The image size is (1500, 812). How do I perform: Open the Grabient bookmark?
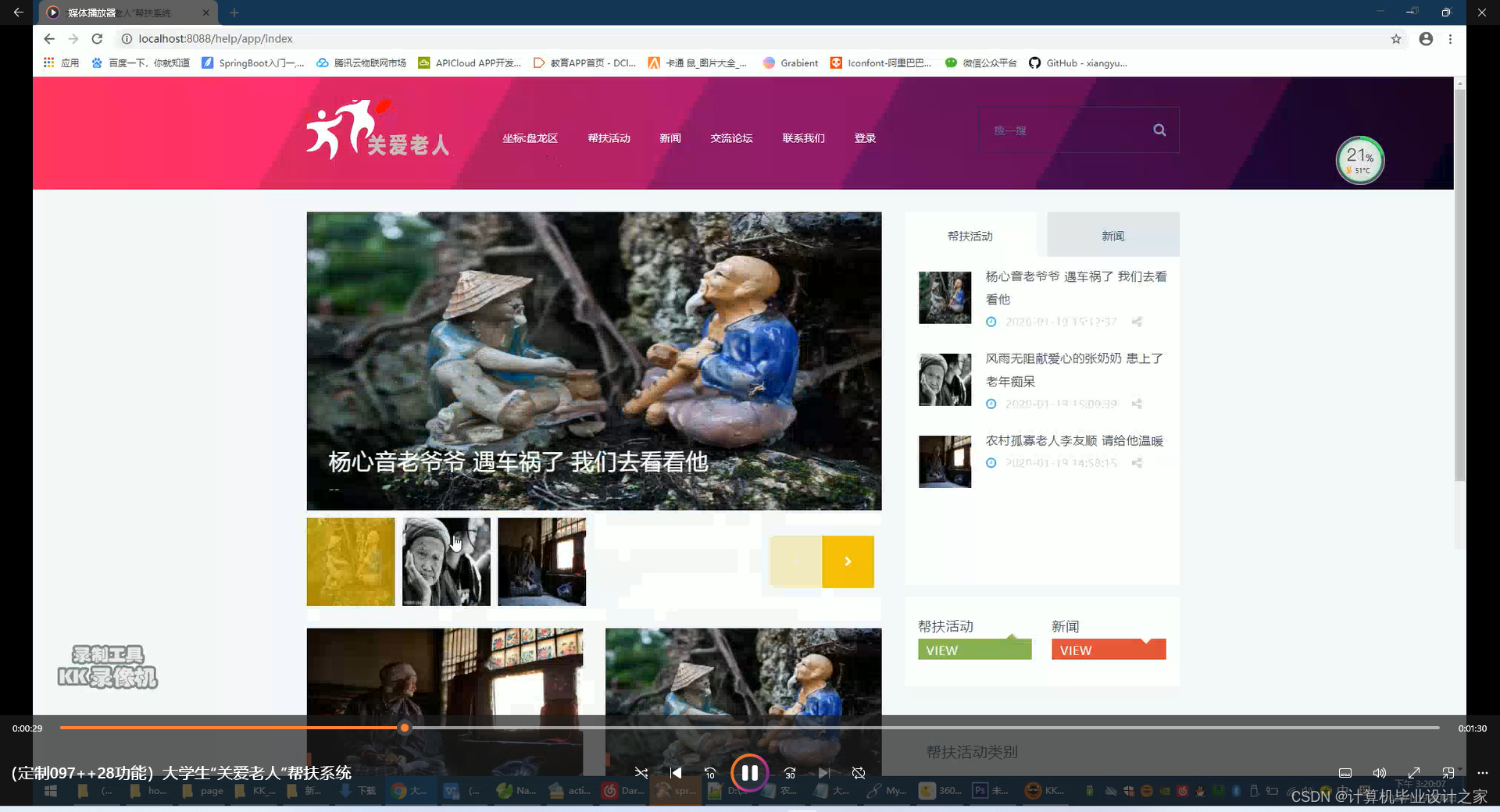tap(790, 63)
